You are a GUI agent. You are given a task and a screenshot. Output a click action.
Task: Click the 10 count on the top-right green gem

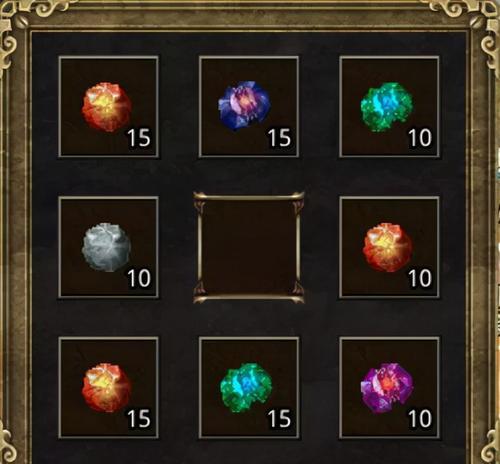[x=420, y=138]
